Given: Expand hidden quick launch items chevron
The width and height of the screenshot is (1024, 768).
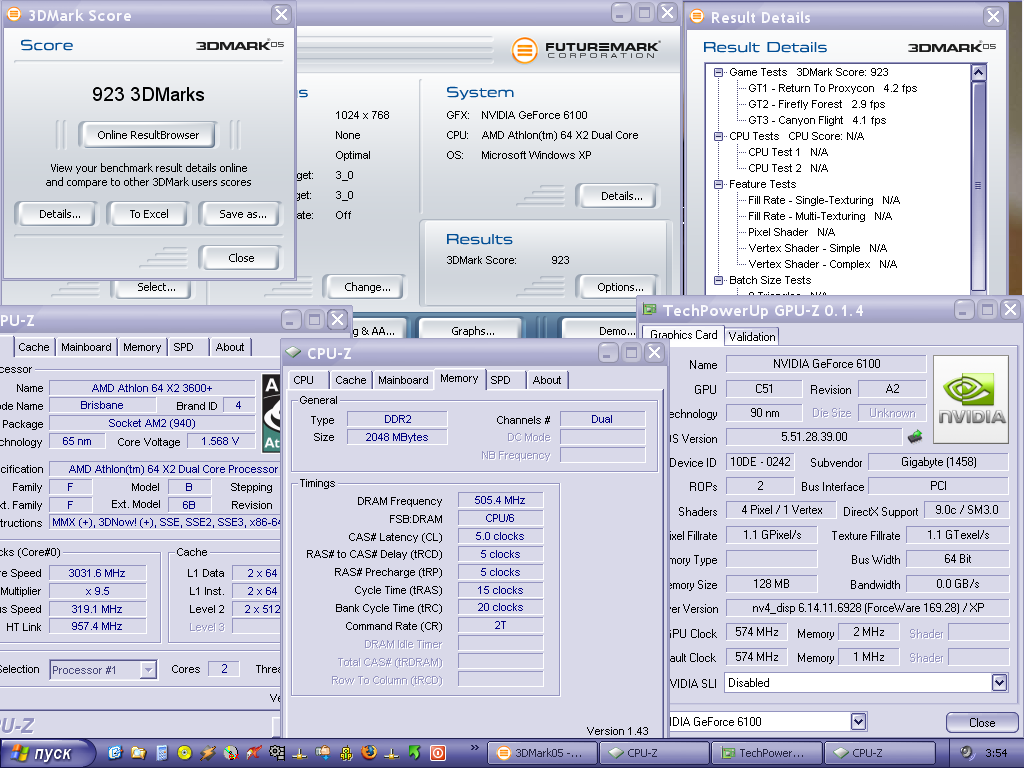Looking at the screenshot, I should tap(475, 747).
